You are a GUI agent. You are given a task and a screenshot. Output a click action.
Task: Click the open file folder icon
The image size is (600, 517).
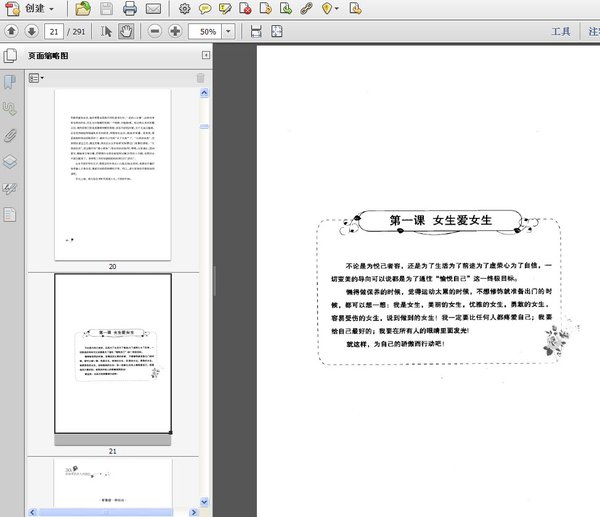coord(83,8)
